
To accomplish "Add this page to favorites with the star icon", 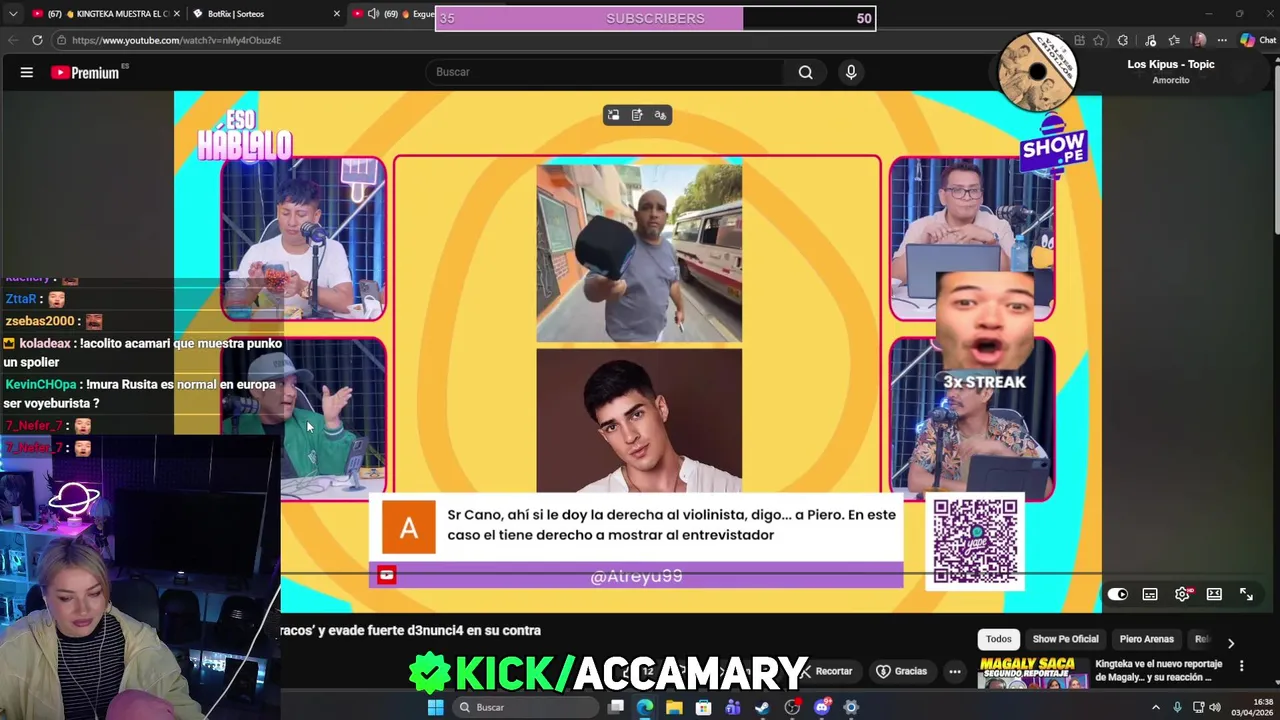I will pos(1098,40).
